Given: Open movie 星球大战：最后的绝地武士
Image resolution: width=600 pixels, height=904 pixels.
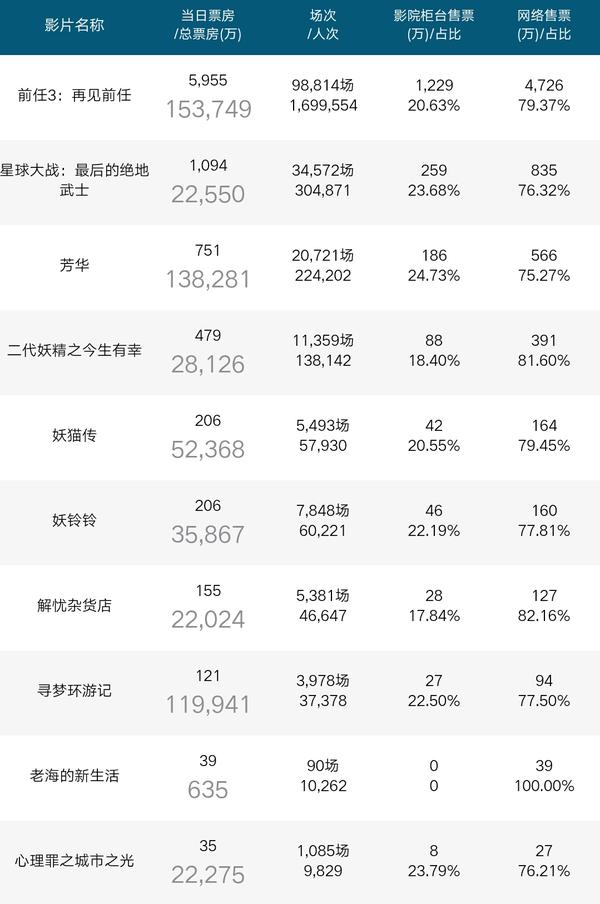Looking at the screenshot, I should tap(74, 179).
